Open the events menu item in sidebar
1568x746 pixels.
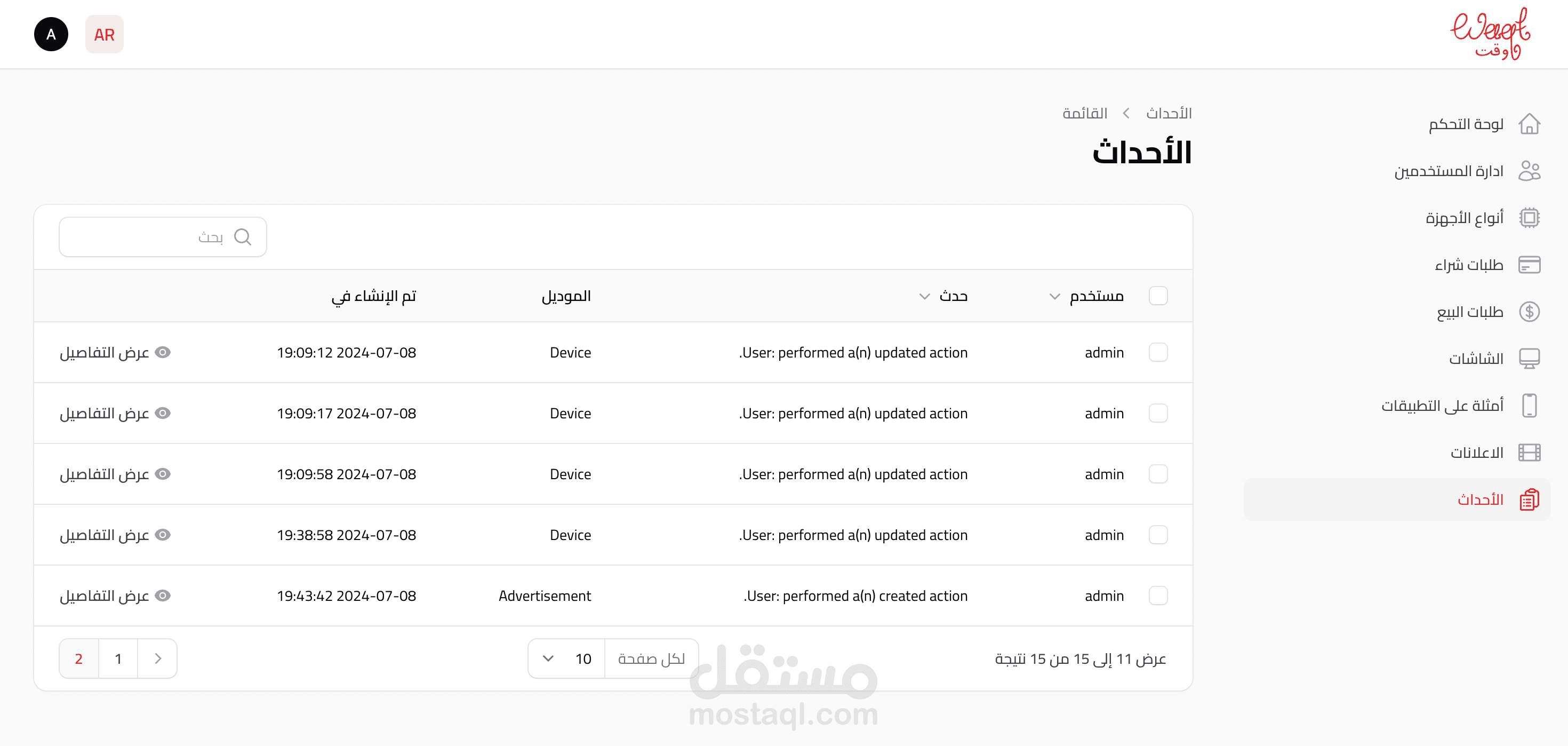pyautogui.click(x=1479, y=500)
